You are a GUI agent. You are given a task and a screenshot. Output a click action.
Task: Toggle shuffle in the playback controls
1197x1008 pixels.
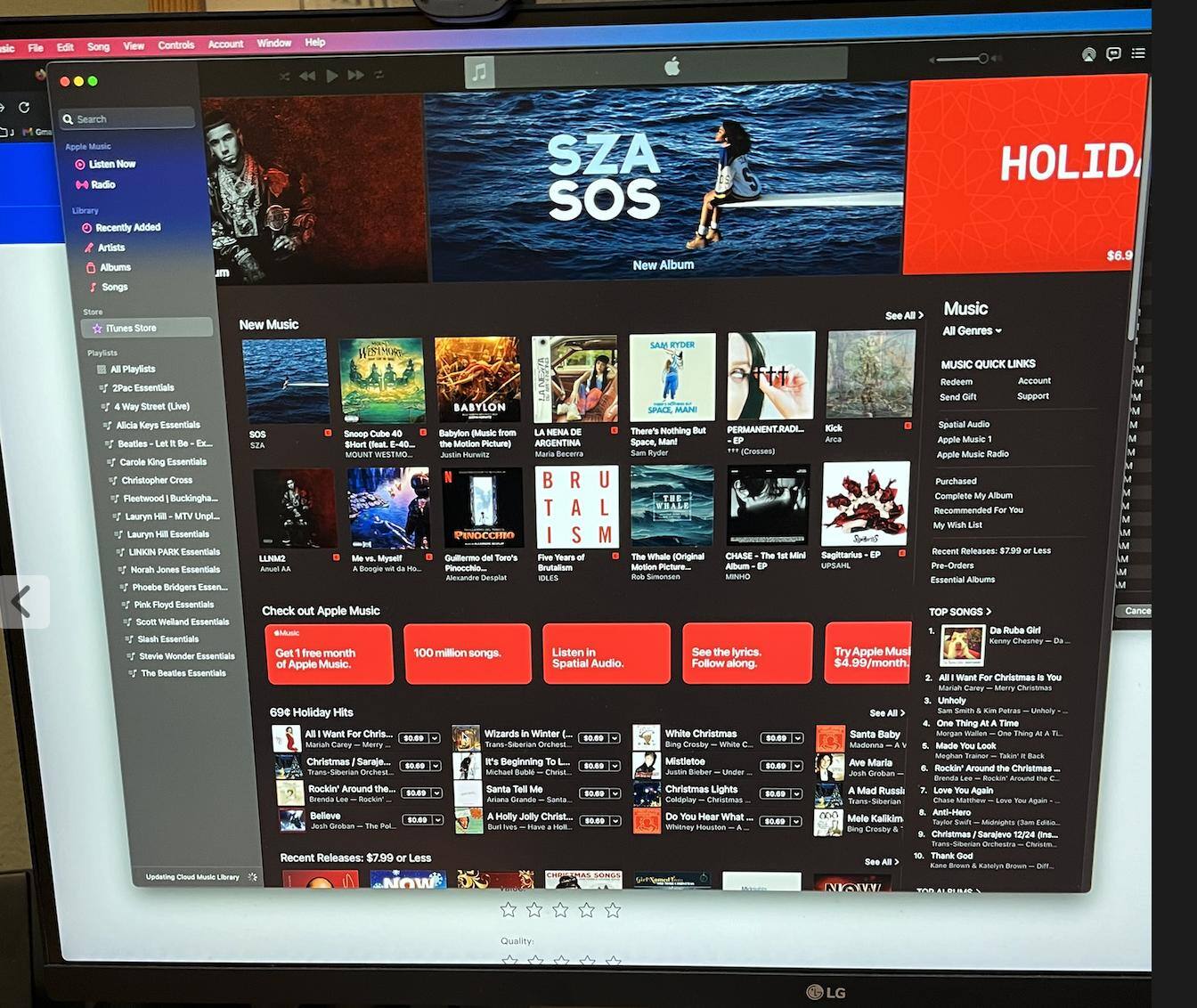[x=284, y=77]
